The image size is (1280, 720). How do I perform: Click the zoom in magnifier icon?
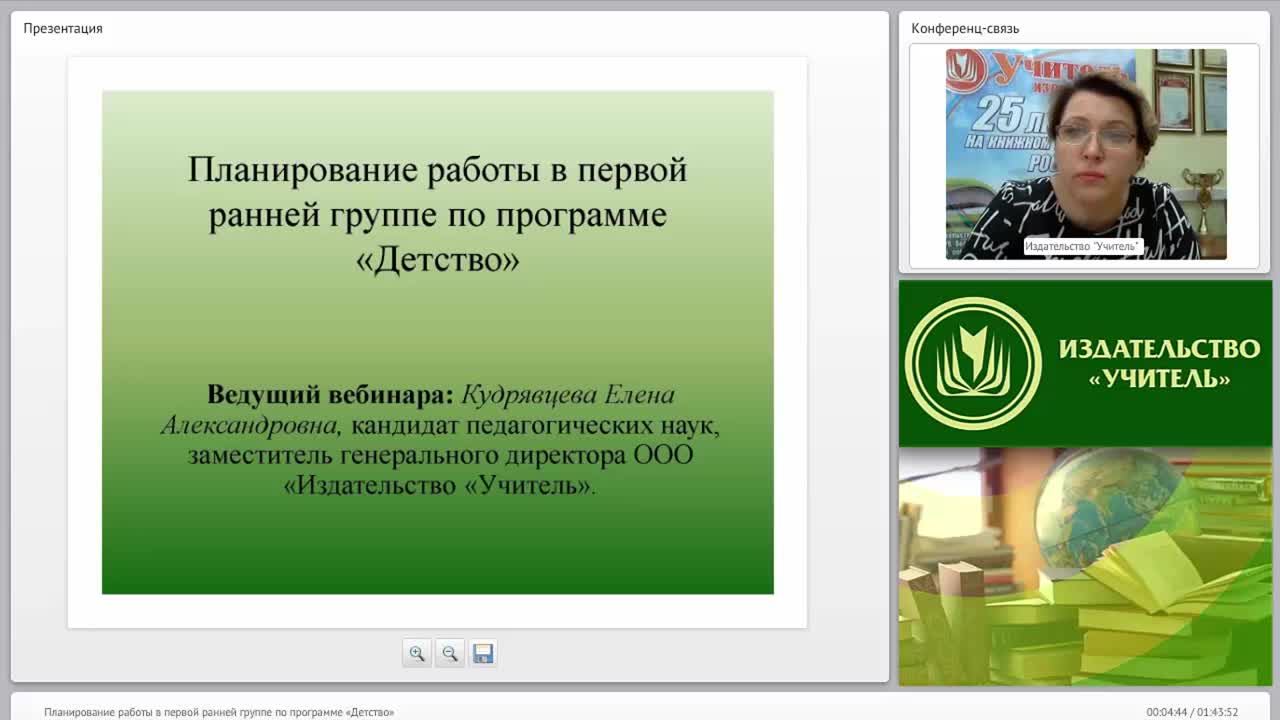[x=417, y=653]
